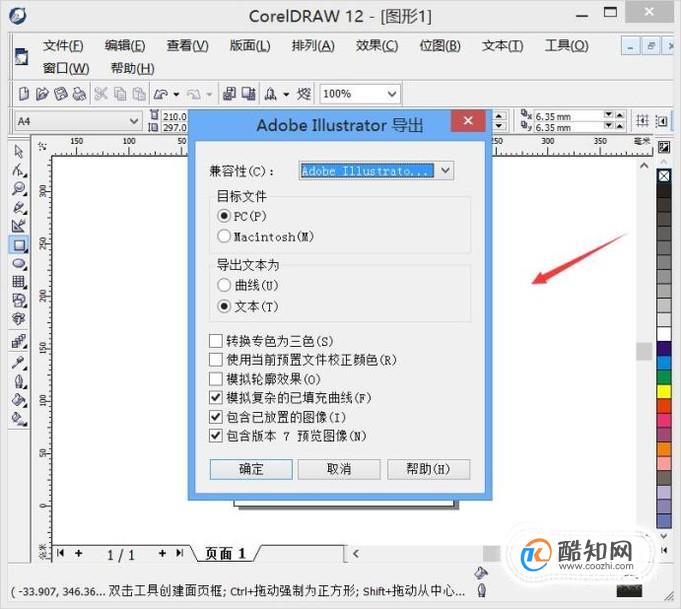Click the Print icon in toolbar
This screenshot has width=681, height=609.
pyautogui.click(x=79, y=93)
